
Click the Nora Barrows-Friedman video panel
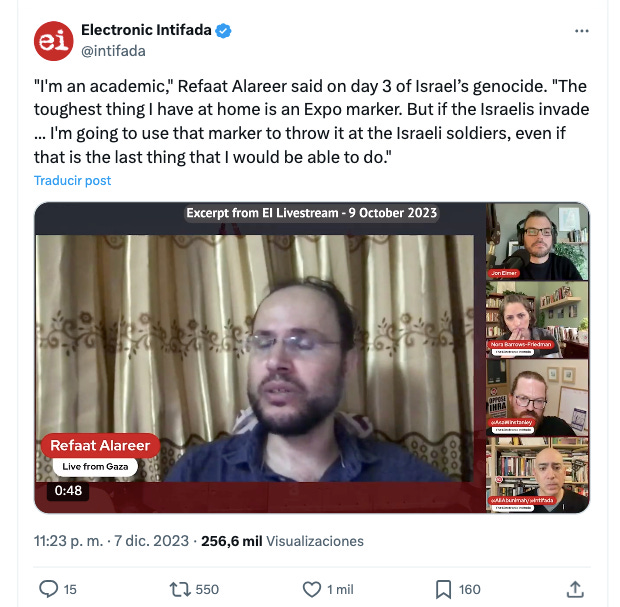pyautogui.click(x=537, y=320)
